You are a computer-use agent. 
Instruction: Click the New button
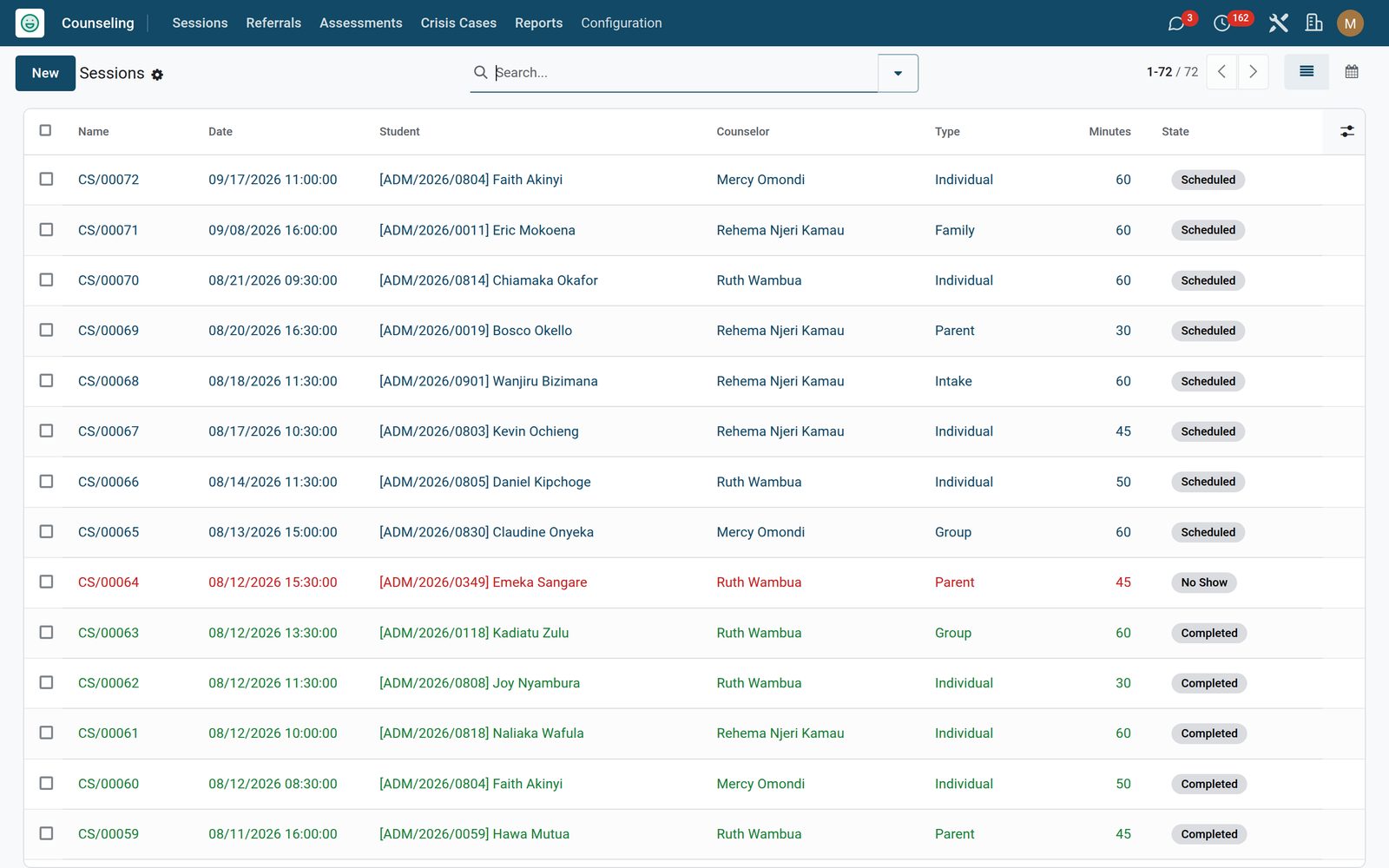tap(45, 73)
